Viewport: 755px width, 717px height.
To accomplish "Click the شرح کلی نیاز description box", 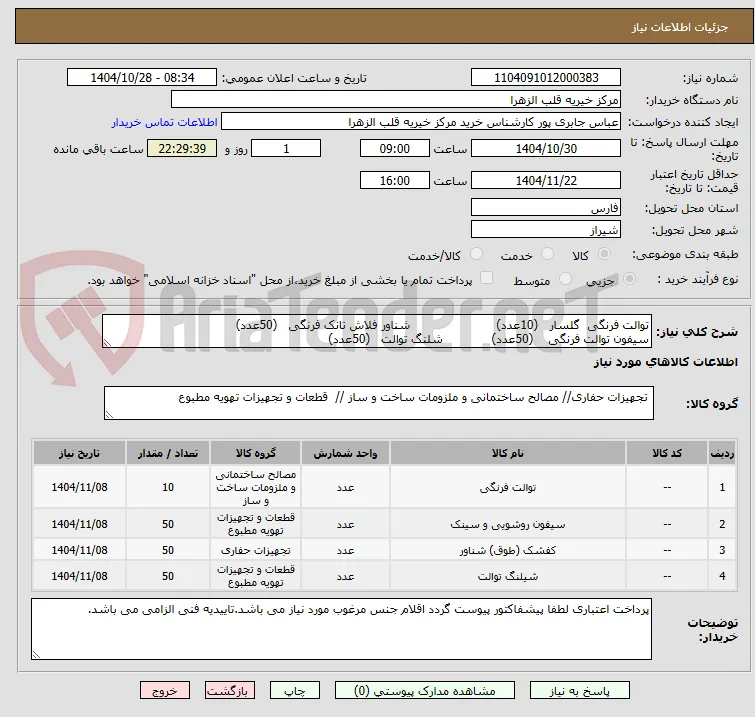I will click(x=377, y=331).
